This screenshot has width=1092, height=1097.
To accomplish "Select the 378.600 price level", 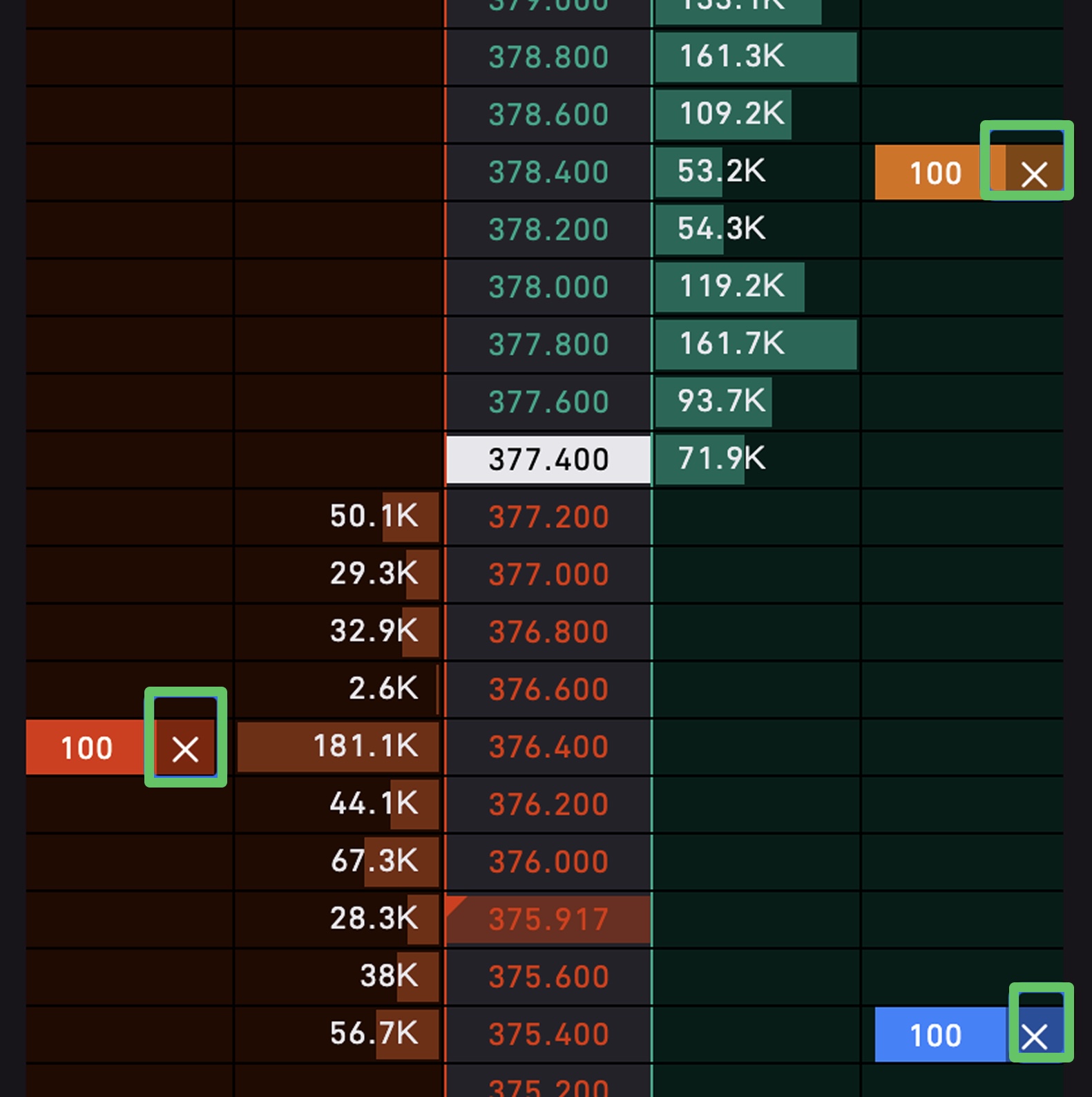I will (548, 115).
